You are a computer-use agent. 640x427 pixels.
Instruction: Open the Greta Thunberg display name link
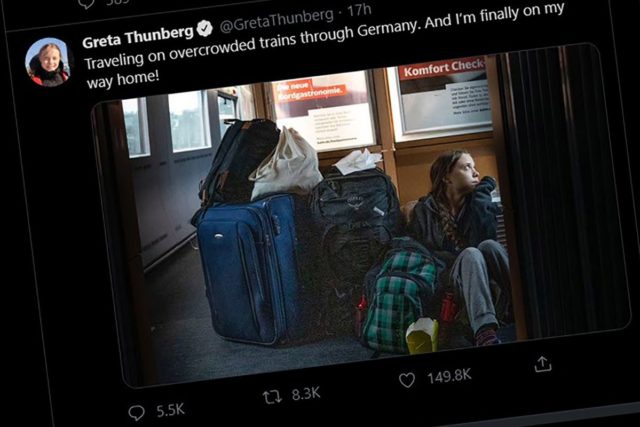(138, 36)
